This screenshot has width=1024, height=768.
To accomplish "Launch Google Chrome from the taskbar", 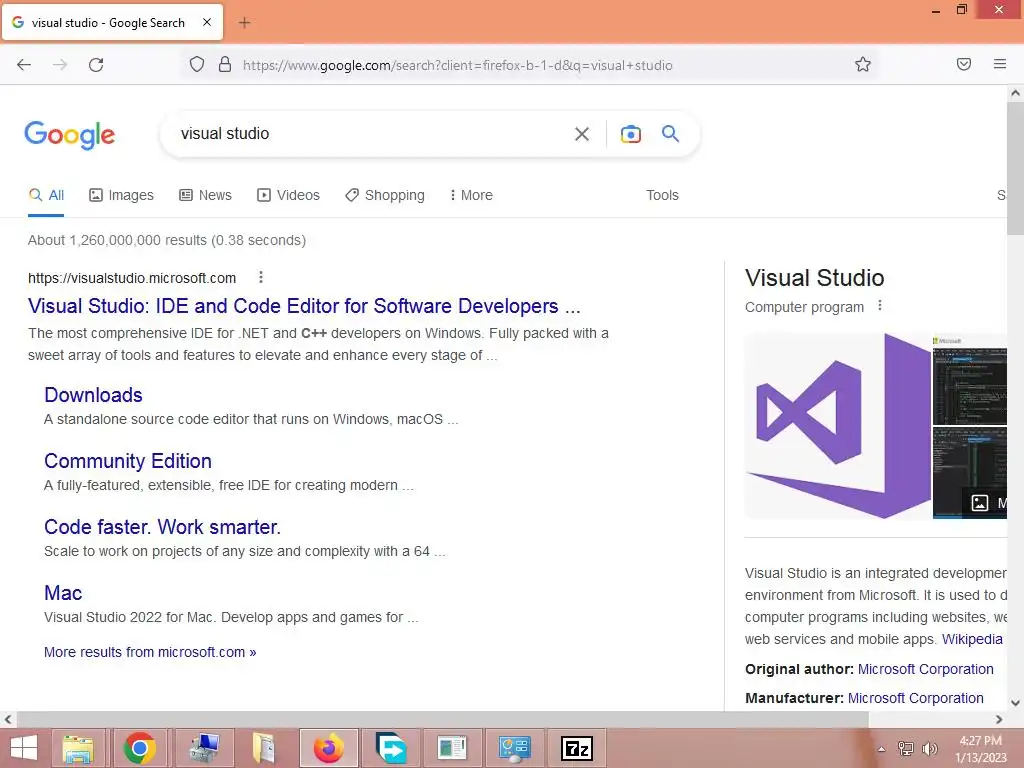I will (139, 748).
